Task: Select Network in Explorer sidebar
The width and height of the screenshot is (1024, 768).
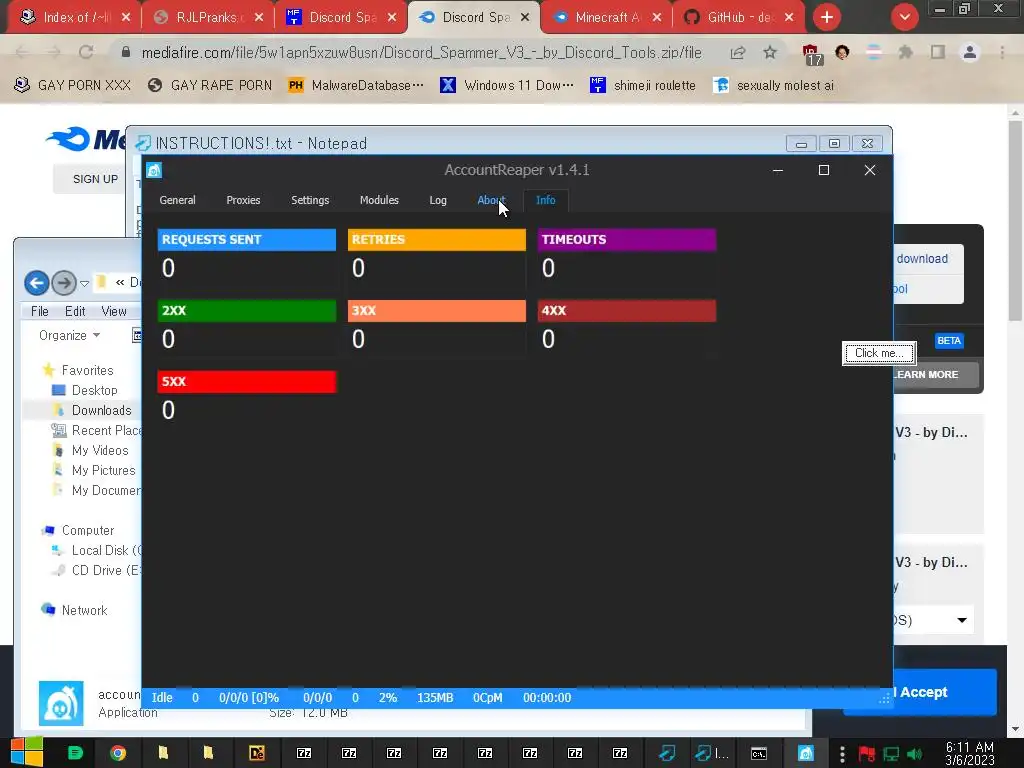Action: [x=84, y=610]
